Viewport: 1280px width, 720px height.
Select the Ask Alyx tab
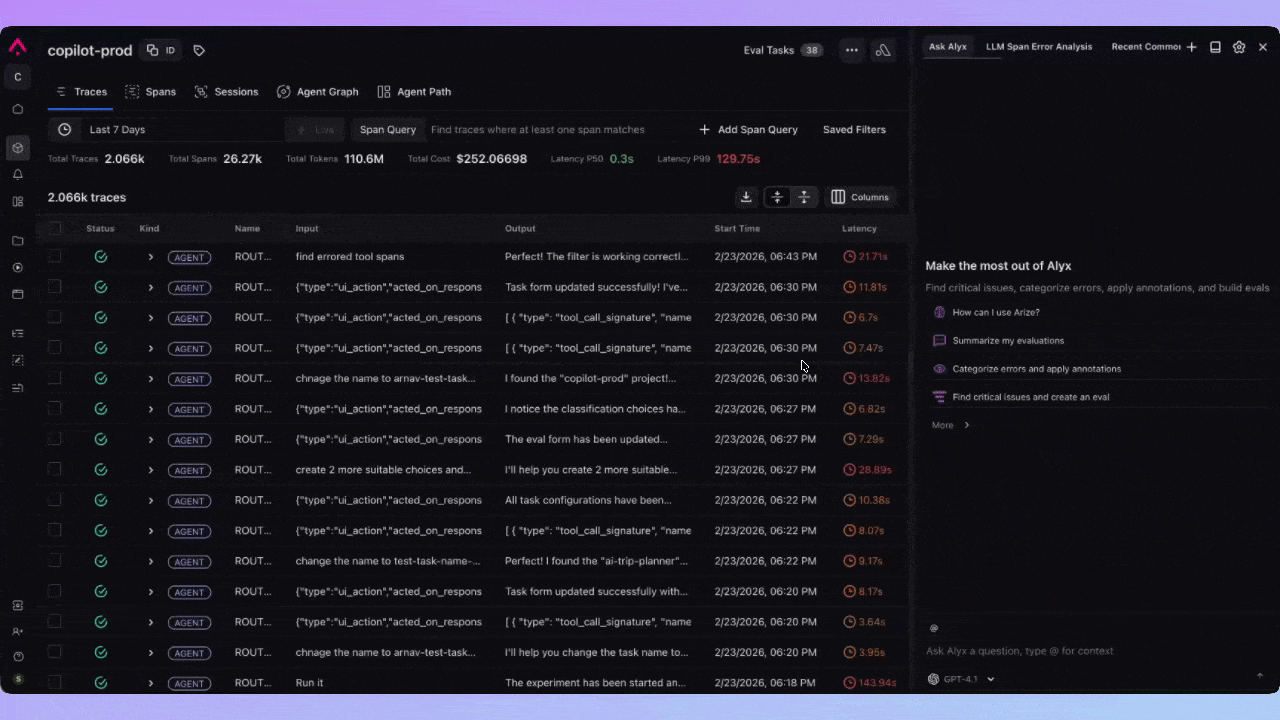coord(948,47)
